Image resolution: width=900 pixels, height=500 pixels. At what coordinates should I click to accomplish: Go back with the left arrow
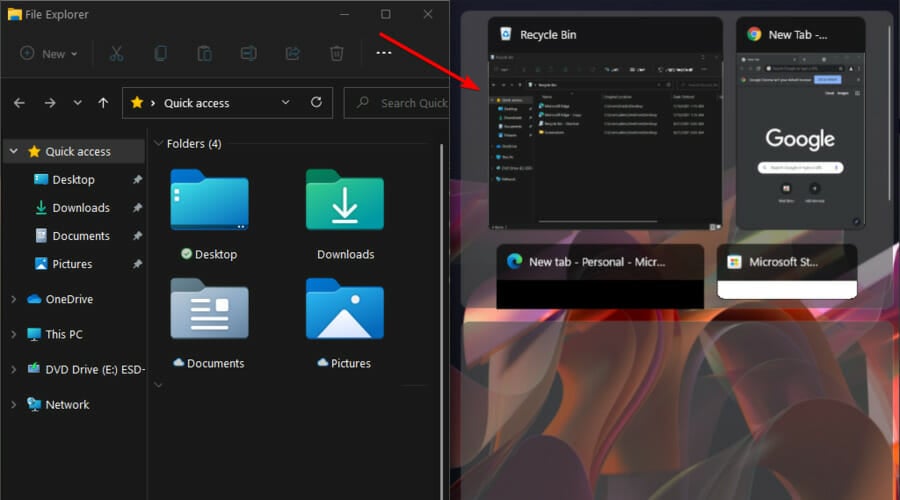click(x=20, y=103)
